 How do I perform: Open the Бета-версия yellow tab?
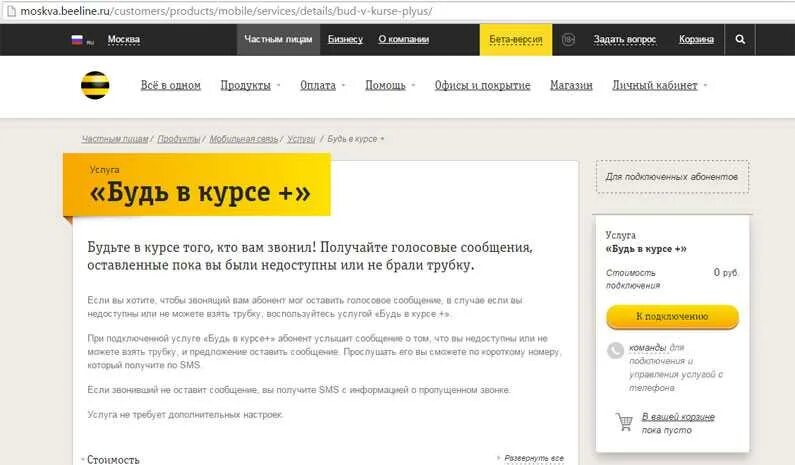pos(516,40)
